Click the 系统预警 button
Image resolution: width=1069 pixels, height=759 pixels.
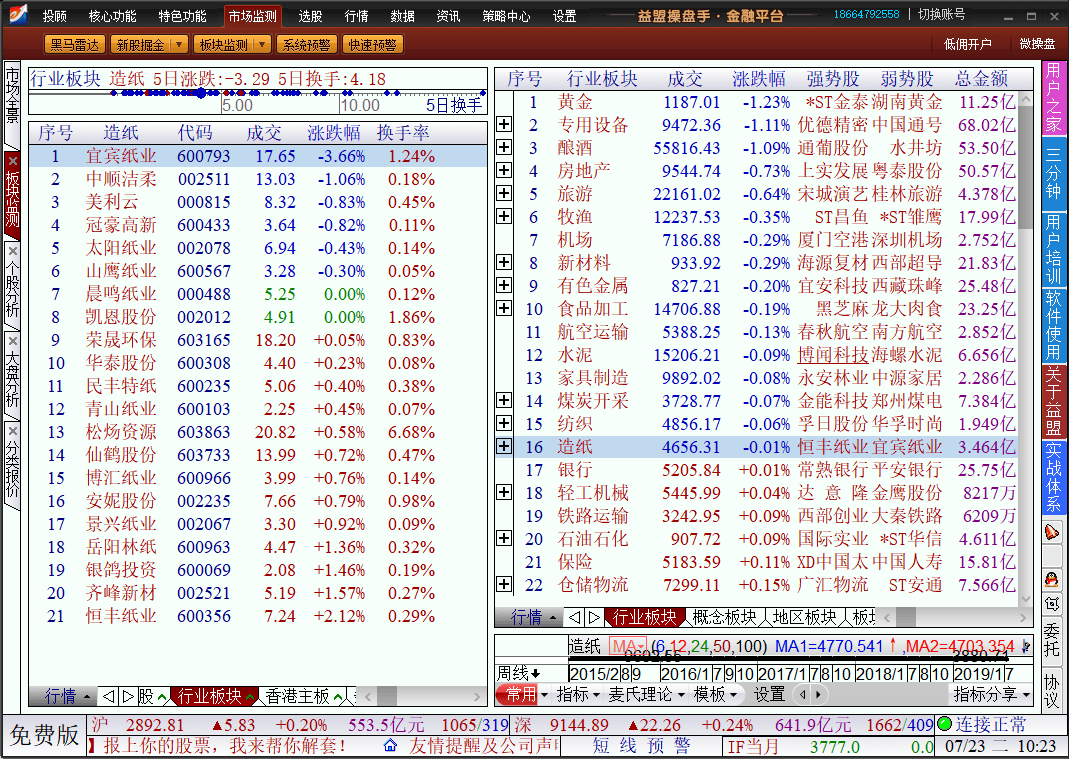(x=306, y=45)
